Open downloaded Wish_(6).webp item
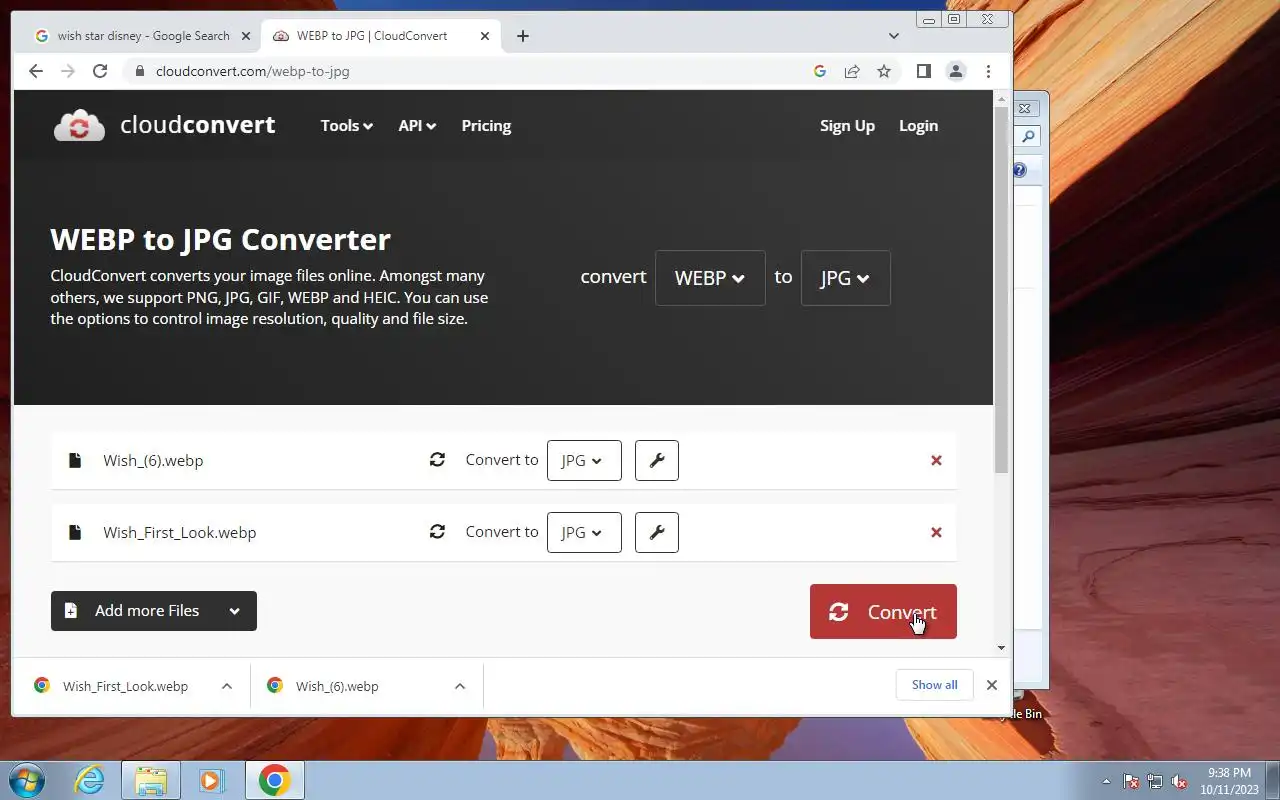This screenshot has height=800, width=1280. pyautogui.click(x=337, y=686)
